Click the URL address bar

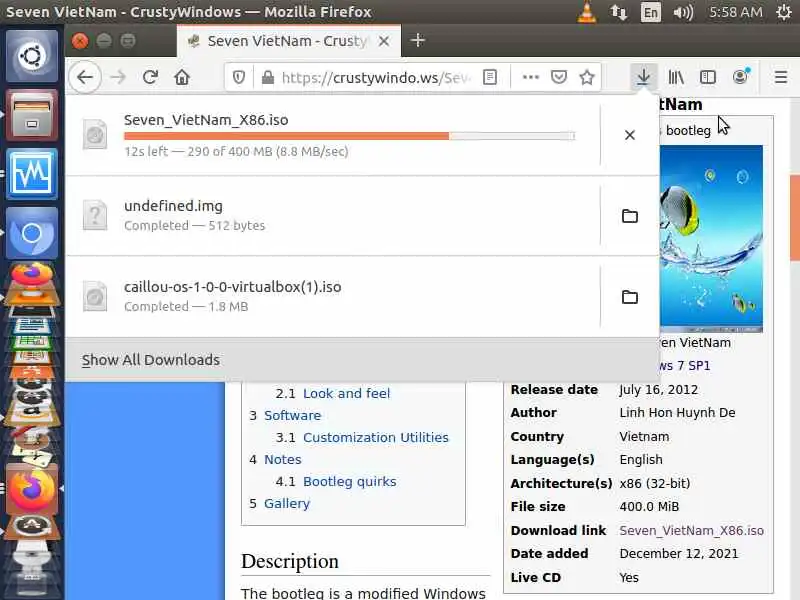(x=377, y=78)
